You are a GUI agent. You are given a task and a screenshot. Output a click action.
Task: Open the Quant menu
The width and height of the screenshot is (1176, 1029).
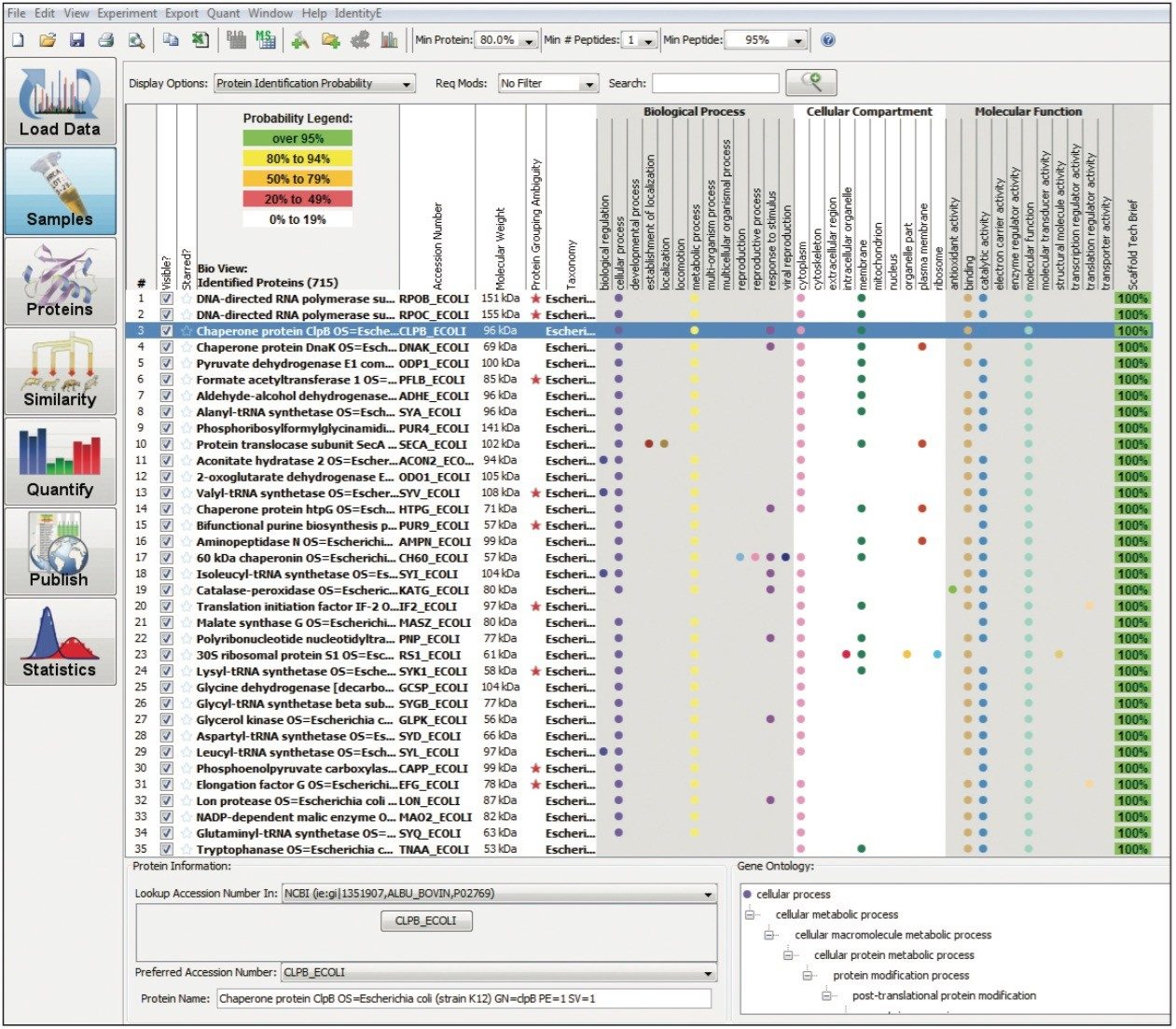click(224, 13)
